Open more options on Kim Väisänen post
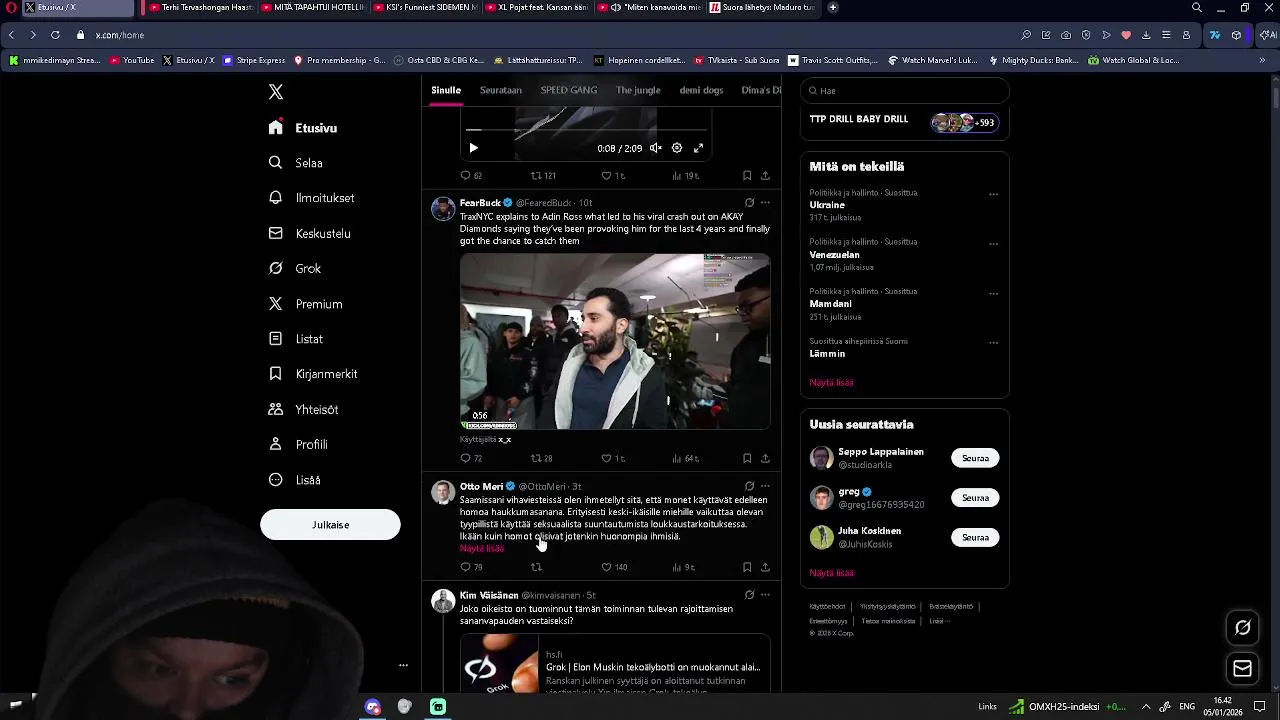Viewport: 1280px width, 720px height. coord(765,594)
